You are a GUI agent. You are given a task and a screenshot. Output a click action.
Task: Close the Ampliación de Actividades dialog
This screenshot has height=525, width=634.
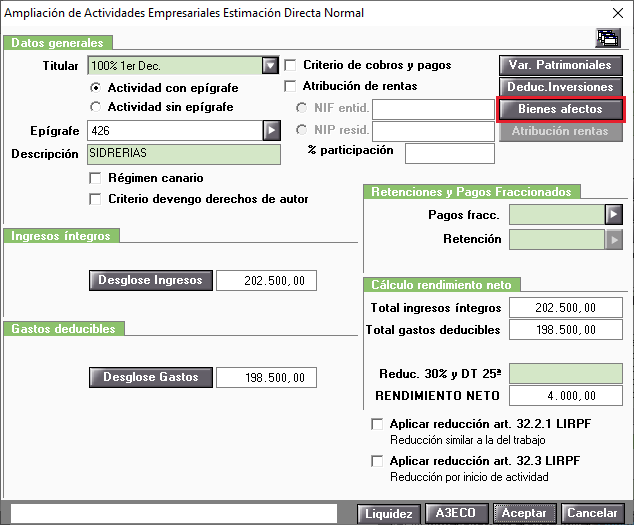pyautogui.click(x=618, y=13)
